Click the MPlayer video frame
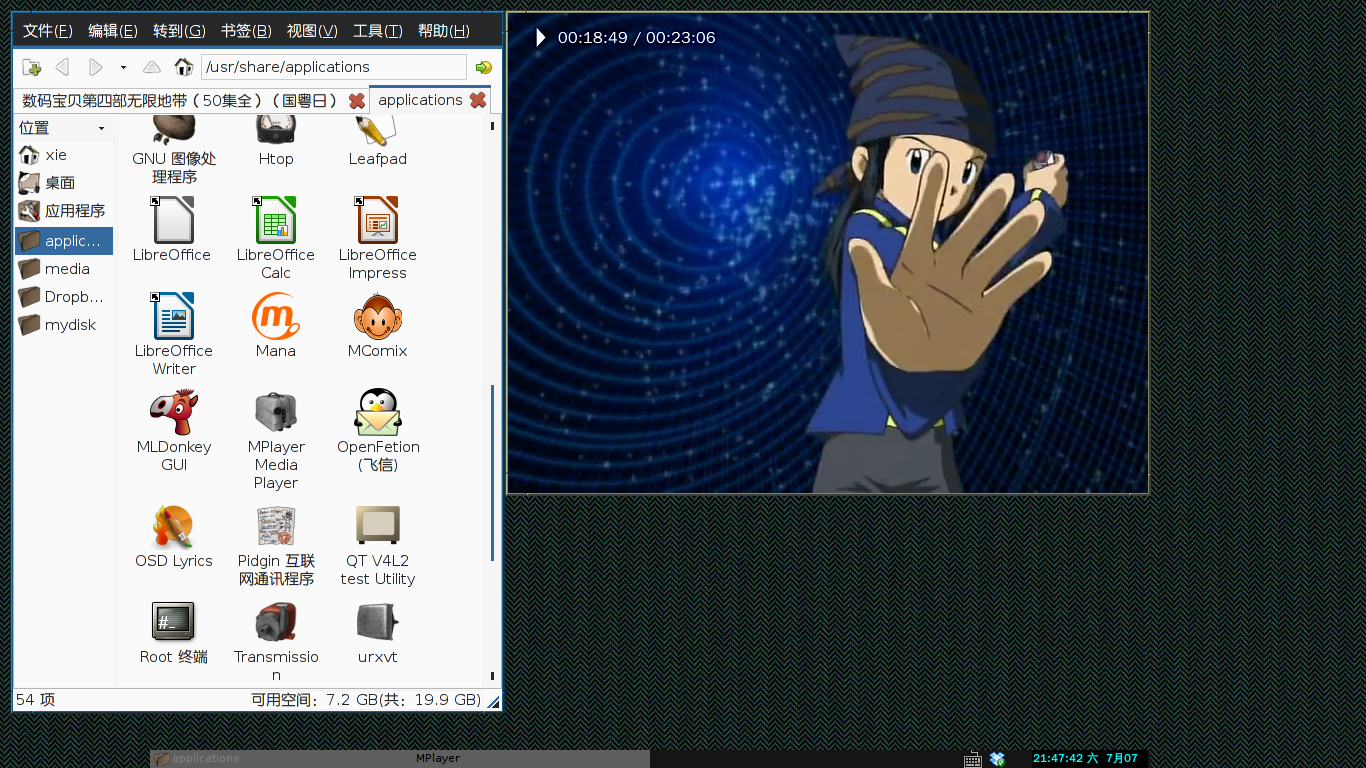Screen dimensions: 1366x768 coord(828,253)
